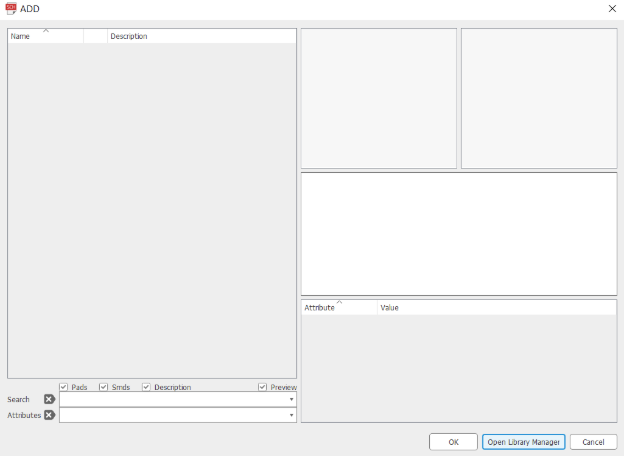Open Library Manager
Screen dimensions: 626x456
523,442
